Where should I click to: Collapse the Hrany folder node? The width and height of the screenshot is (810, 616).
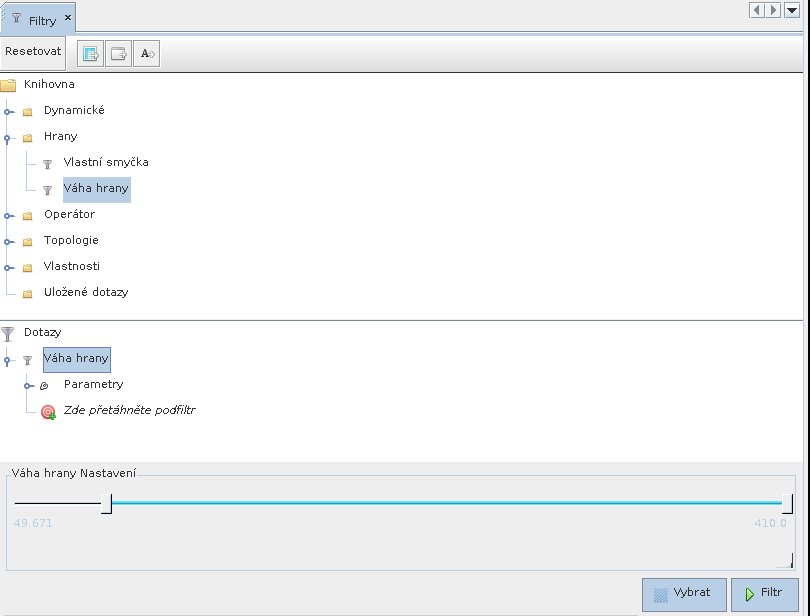(7, 138)
